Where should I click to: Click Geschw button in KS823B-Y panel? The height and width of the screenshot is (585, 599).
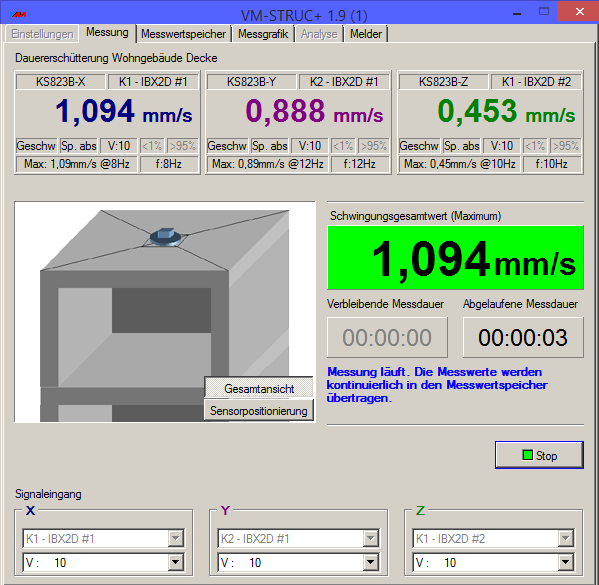227,146
